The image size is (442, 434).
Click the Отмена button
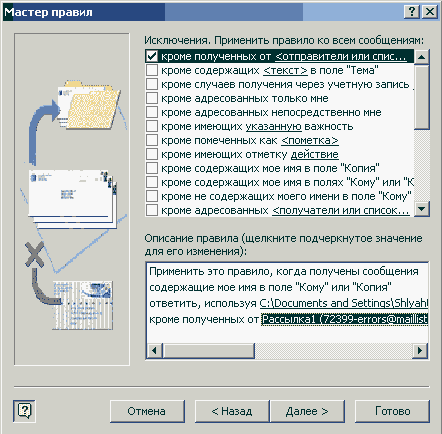[147, 411]
